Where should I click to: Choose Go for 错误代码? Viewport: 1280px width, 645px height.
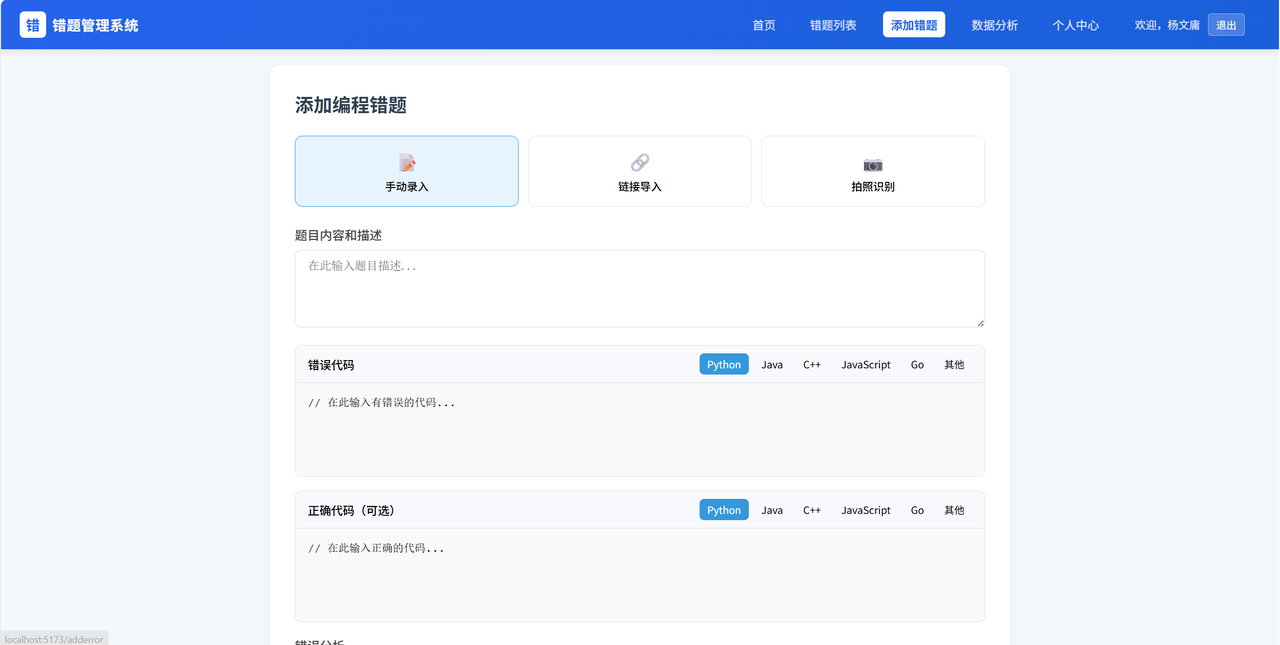click(917, 364)
